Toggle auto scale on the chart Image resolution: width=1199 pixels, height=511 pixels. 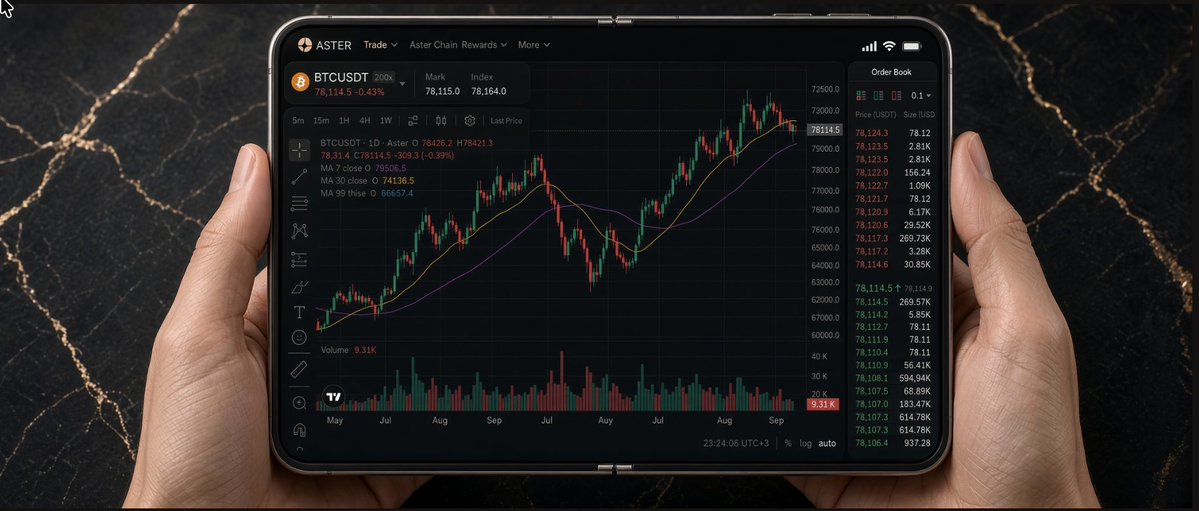tap(827, 444)
